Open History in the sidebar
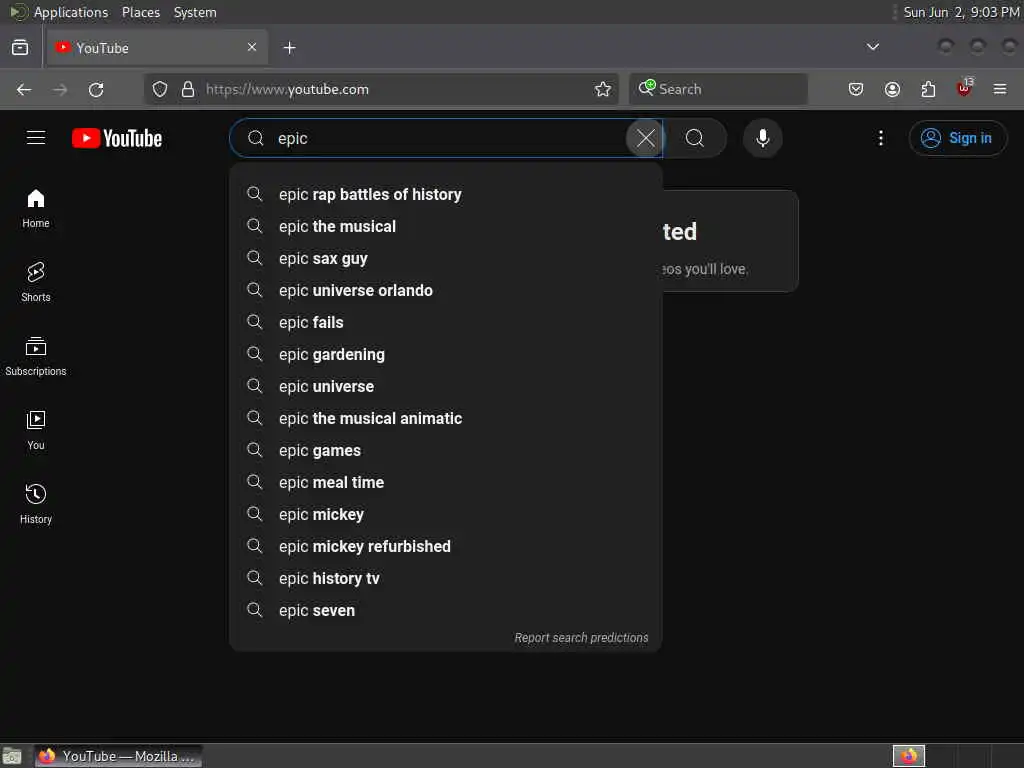The image size is (1024, 768). (x=36, y=504)
